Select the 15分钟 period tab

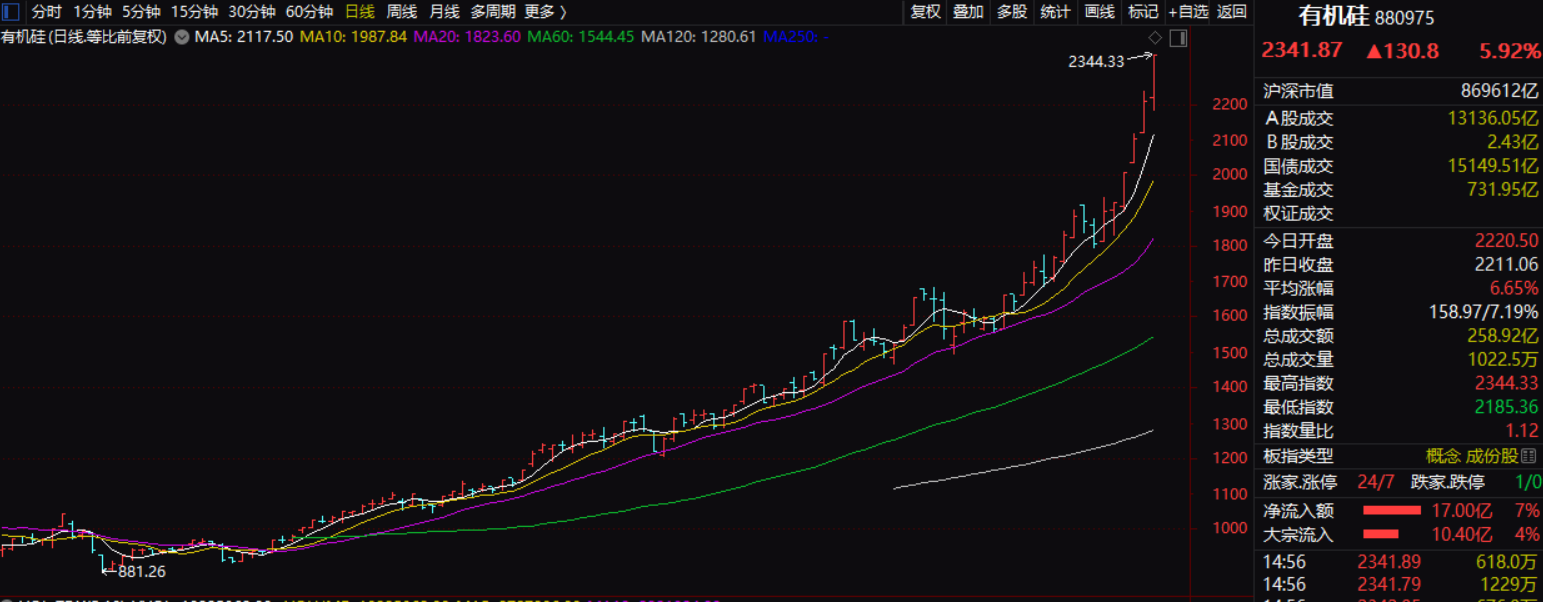point(194,12)
